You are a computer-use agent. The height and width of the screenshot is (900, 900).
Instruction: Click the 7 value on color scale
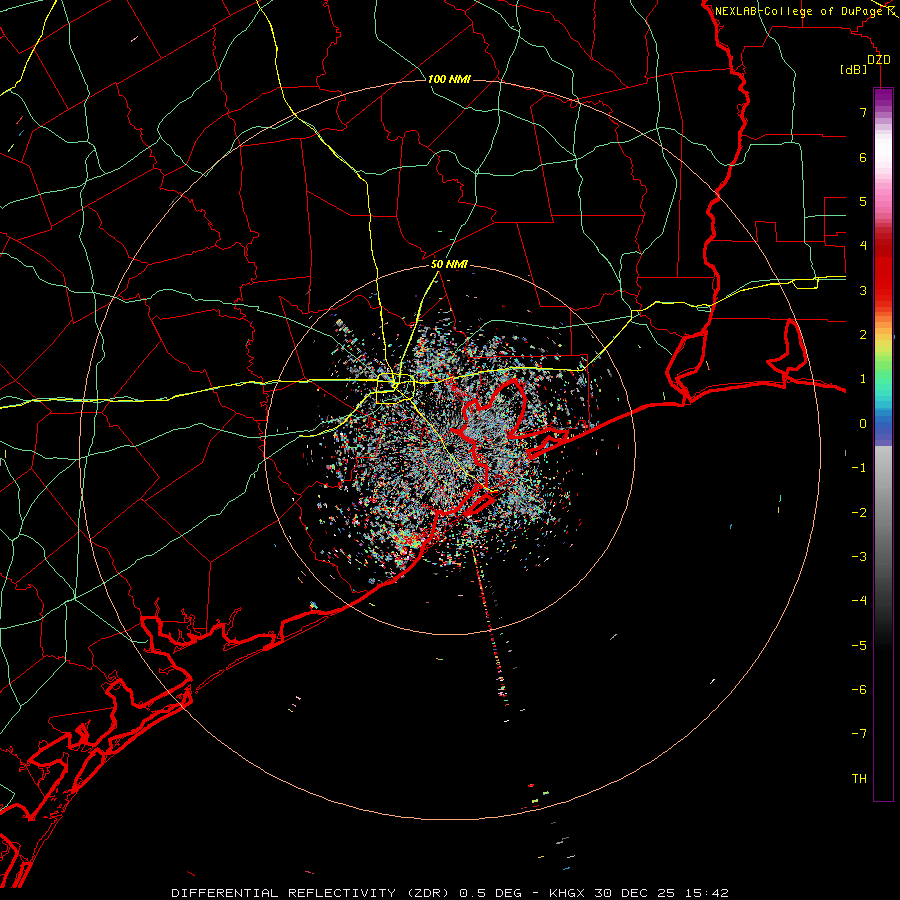pyautogui.click(x=863, y=112)
